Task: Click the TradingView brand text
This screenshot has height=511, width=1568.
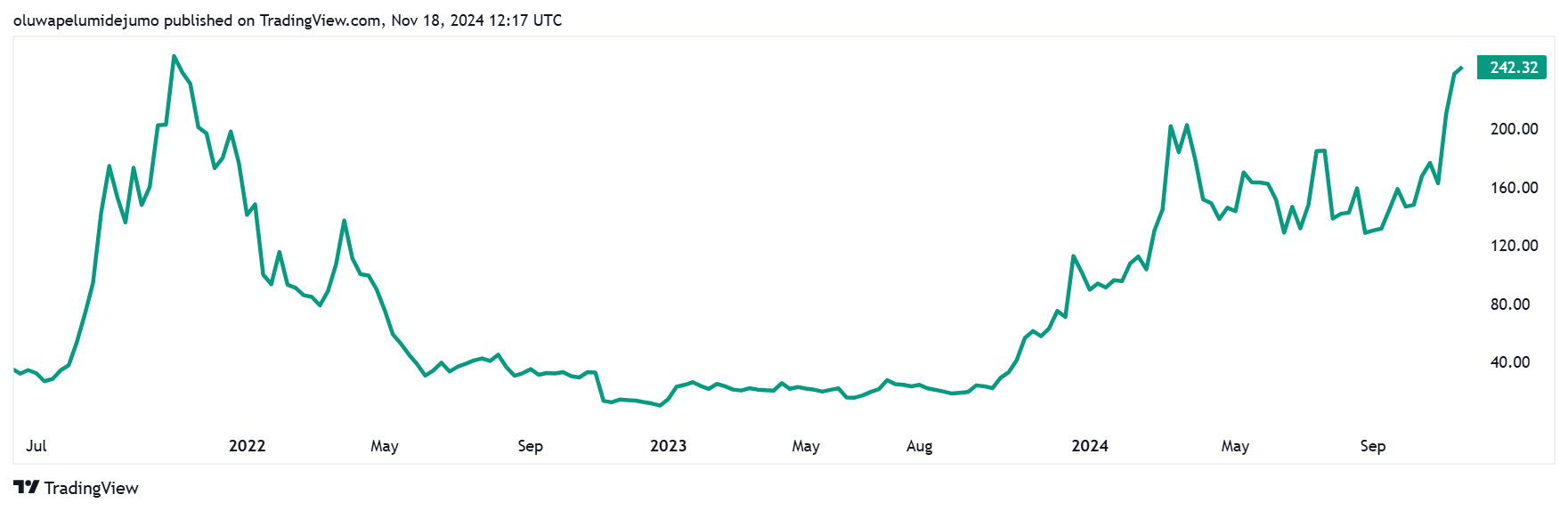Action: tap(91, 488)
